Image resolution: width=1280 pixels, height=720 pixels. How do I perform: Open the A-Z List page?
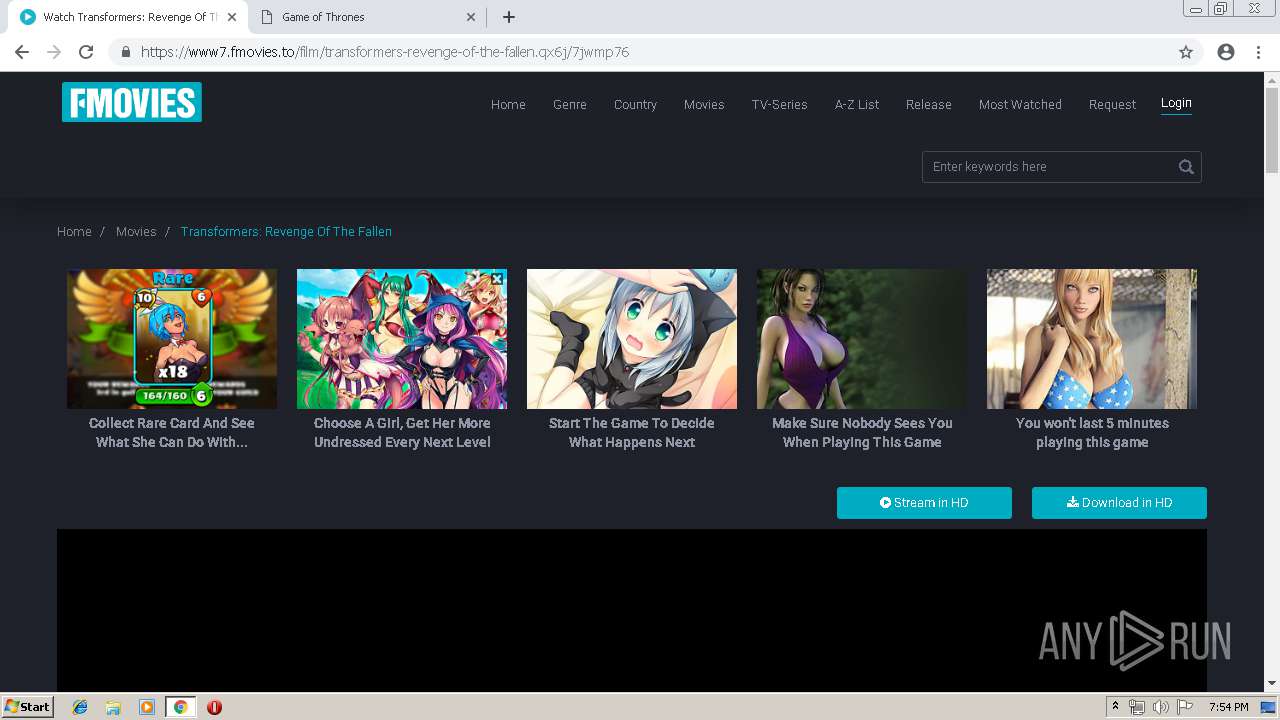click(857, 104)
